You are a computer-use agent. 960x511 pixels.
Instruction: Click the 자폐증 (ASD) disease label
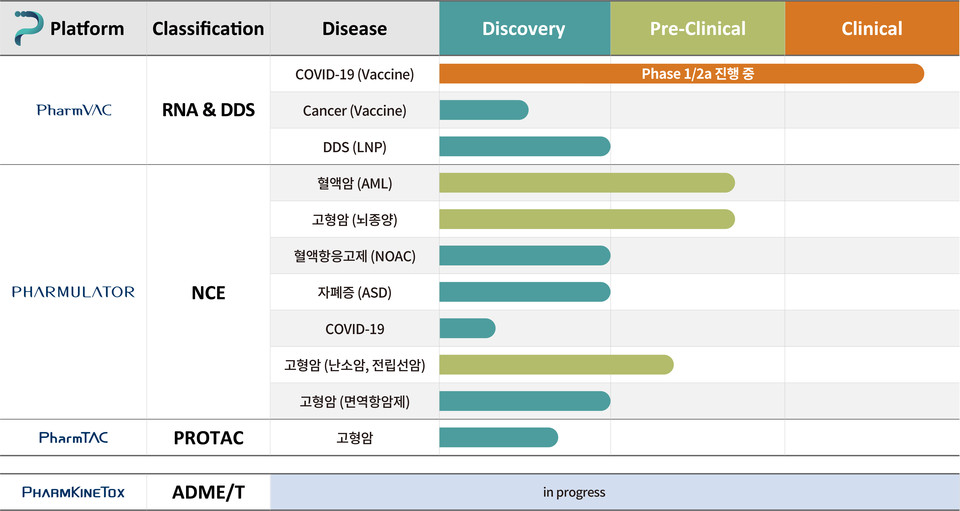click(x=354, y=292)
